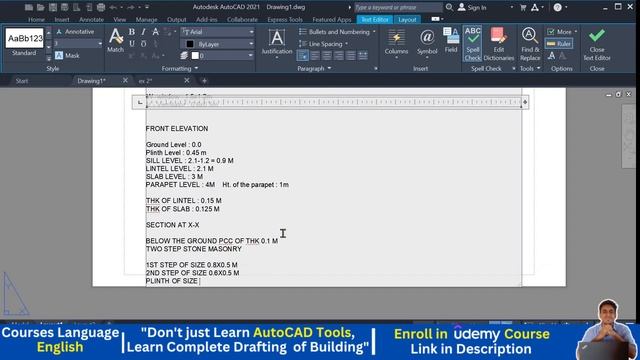Switch to the Text Editor ribbon tab
Viewport: 640px width, 360px height.
pyautogui.click(x=374, y=20)
